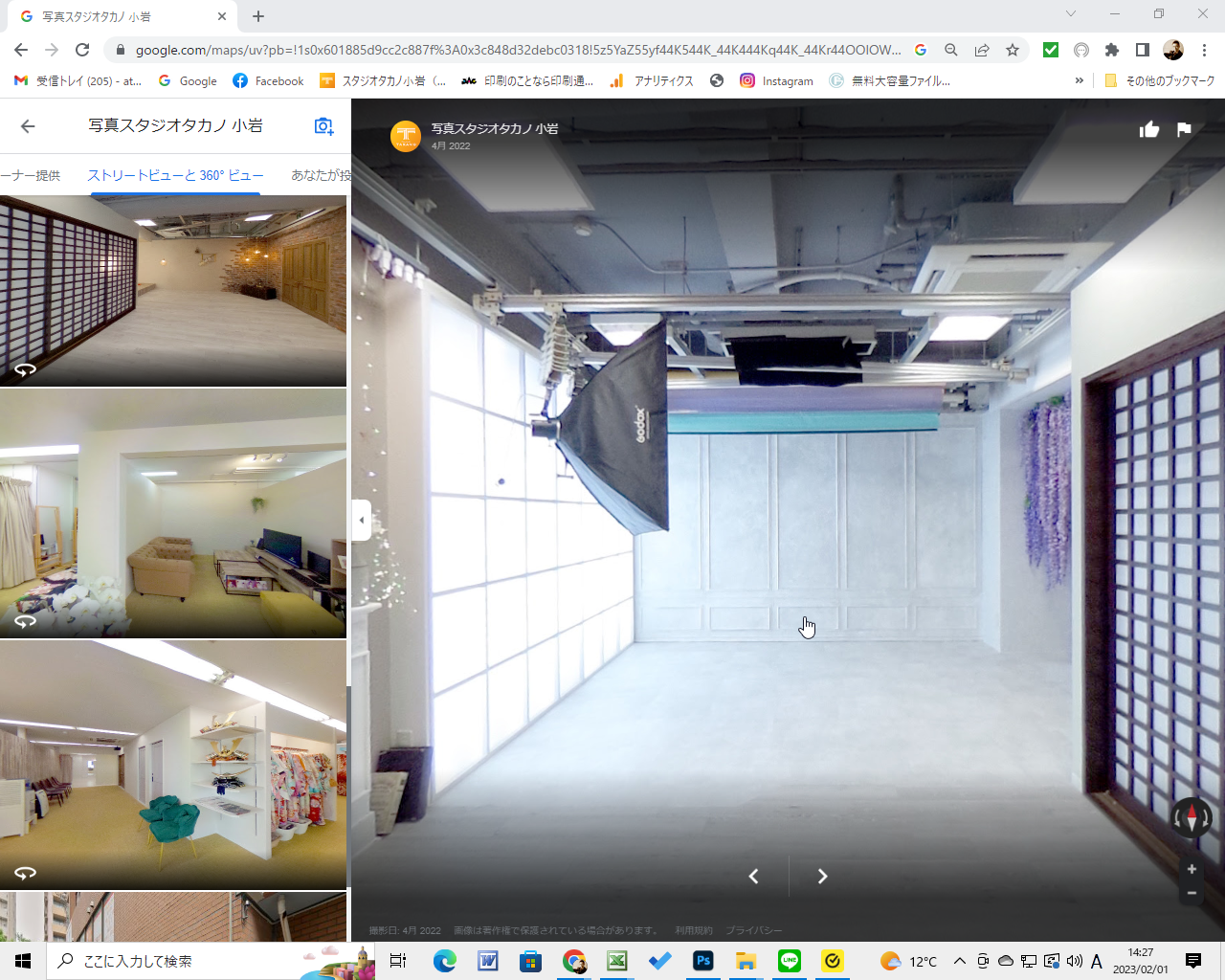The width and height of the screenshot is (1225, 980).
Task: Go back using the sidebar arrow
Action: point(28,126)
